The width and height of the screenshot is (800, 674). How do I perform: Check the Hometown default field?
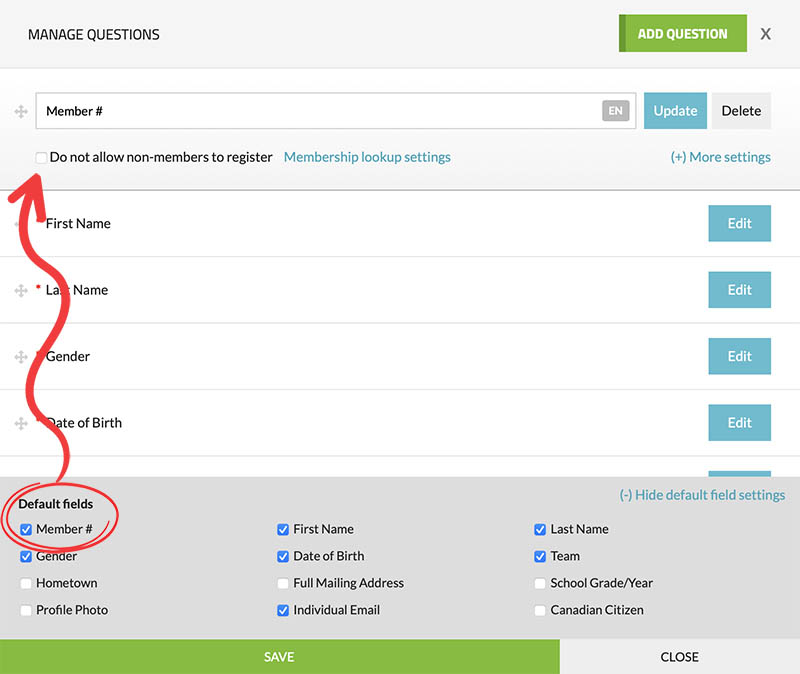(26, 583)
